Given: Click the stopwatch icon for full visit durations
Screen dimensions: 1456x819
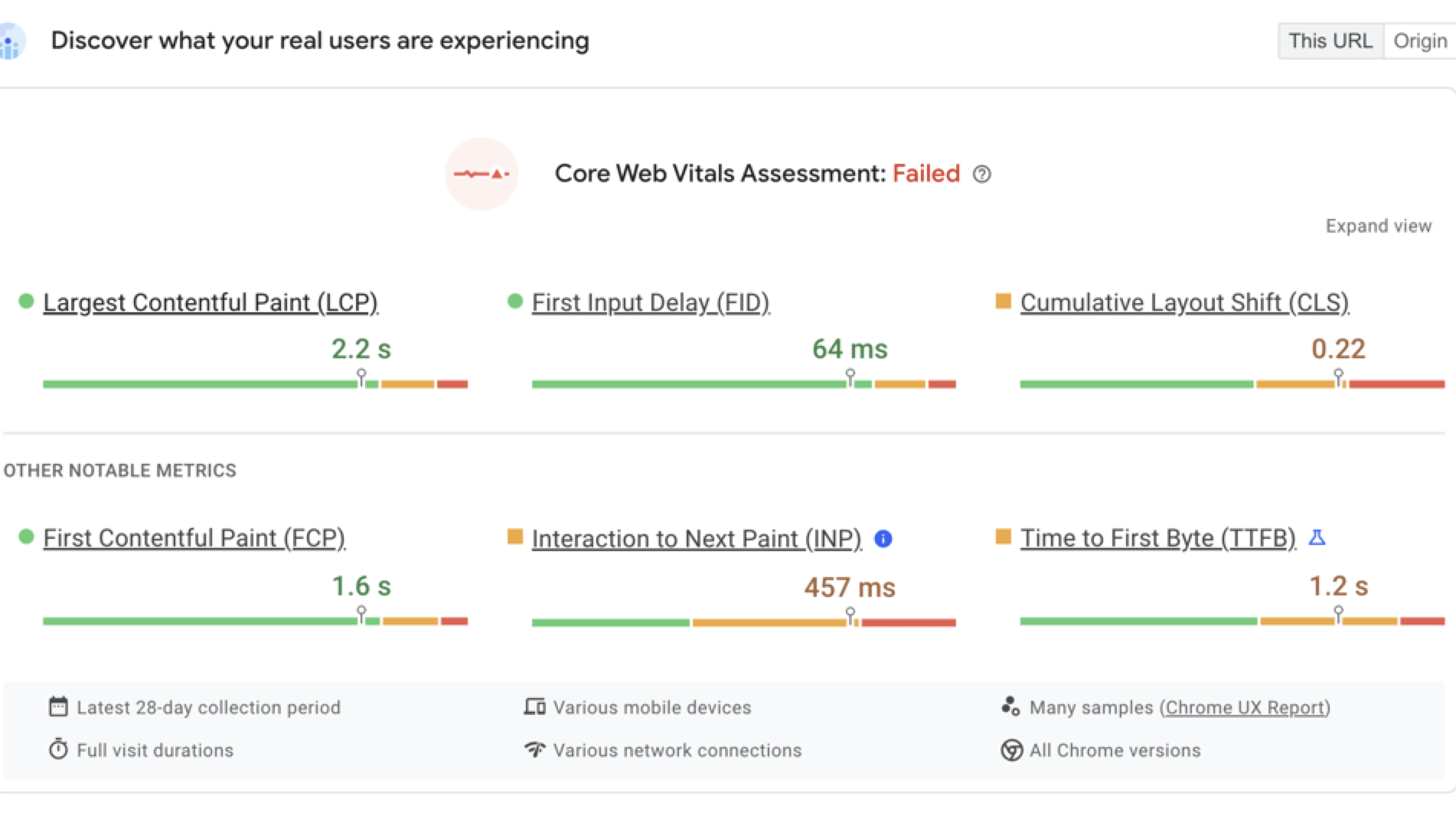Looking at the screenshot, I should point(59,749).
